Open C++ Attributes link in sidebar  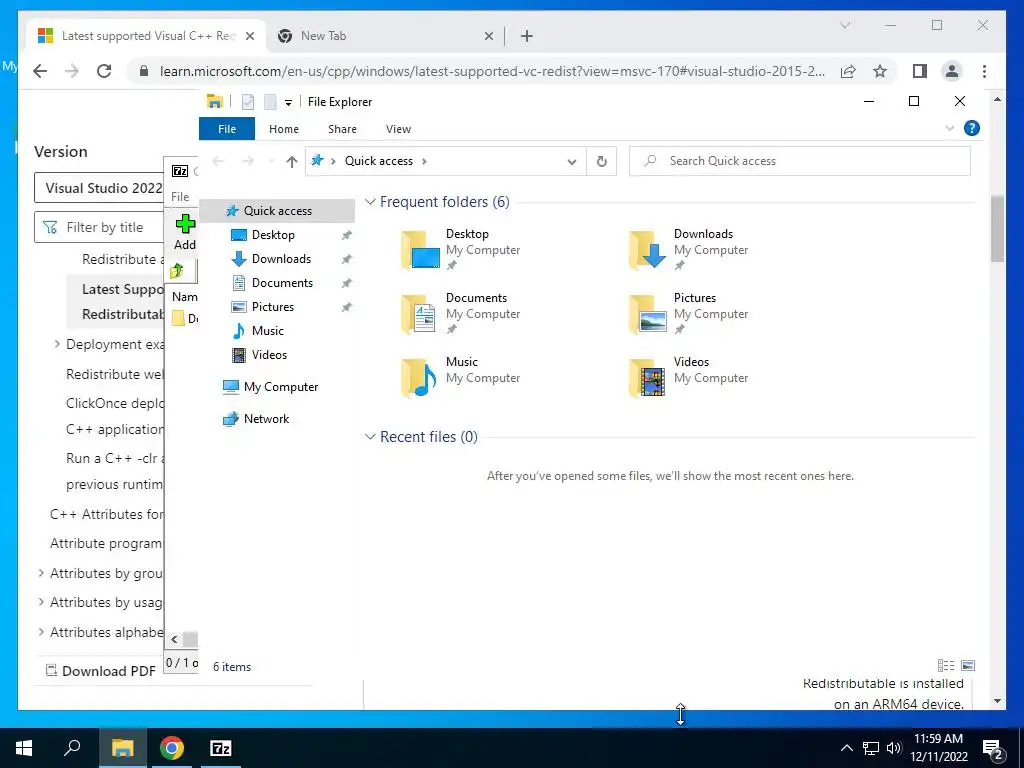(x=106, y=514)
